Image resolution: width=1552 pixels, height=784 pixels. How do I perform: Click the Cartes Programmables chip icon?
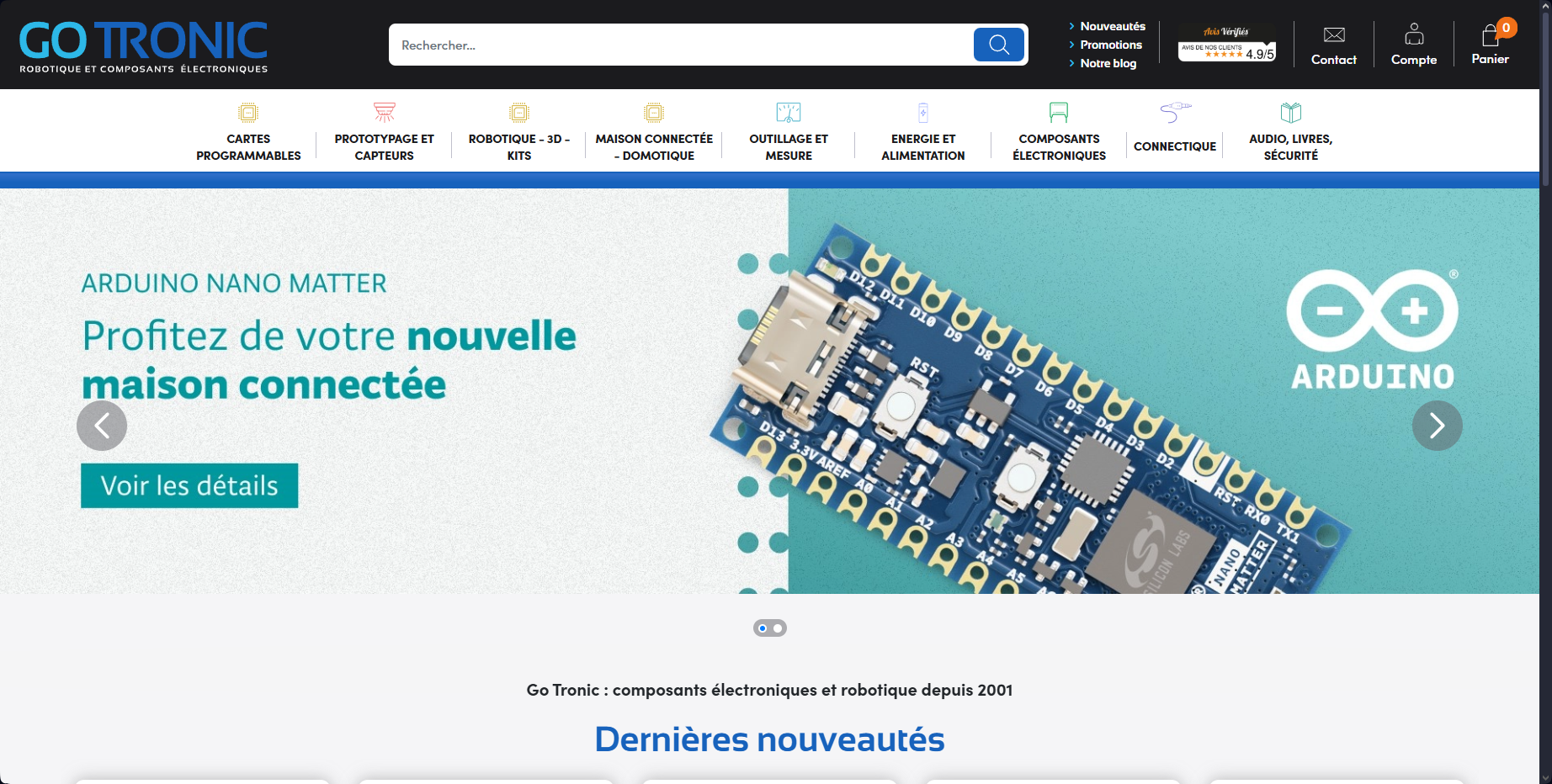[248, 112]
